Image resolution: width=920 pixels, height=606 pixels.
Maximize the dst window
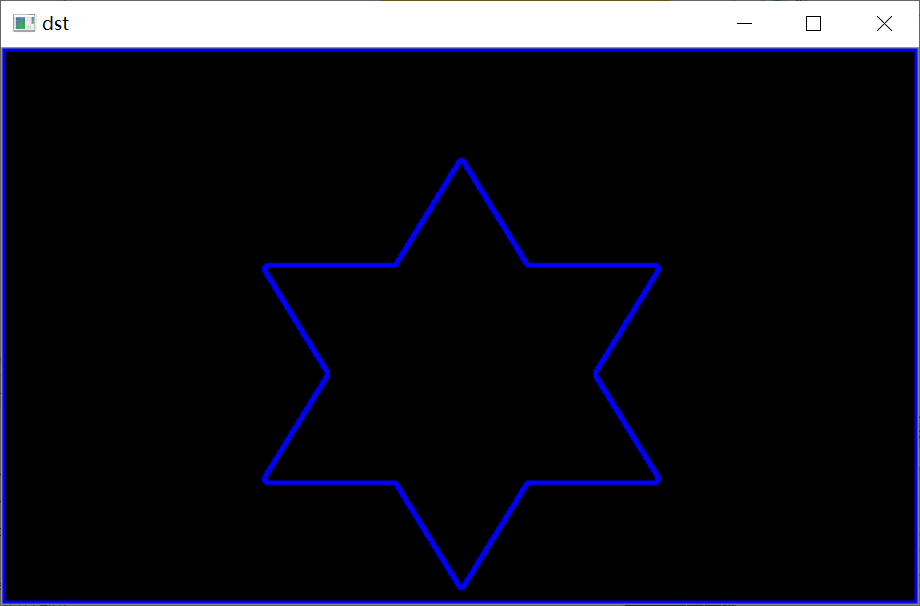(x=813, y=23)
